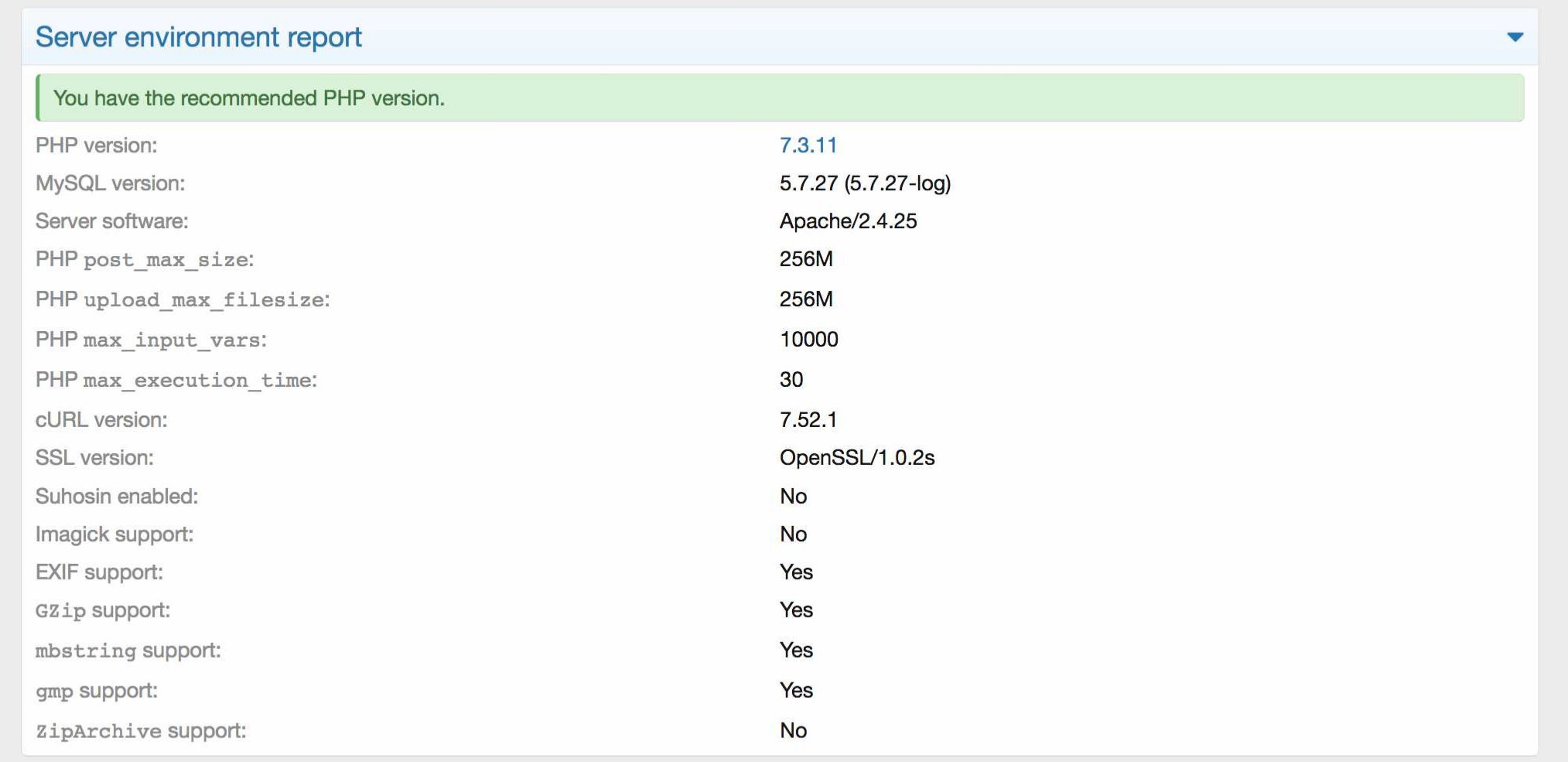Click the PHP version label text
Image resolution: width=1568 pixels, height=762 pixels.
point(96,145)
